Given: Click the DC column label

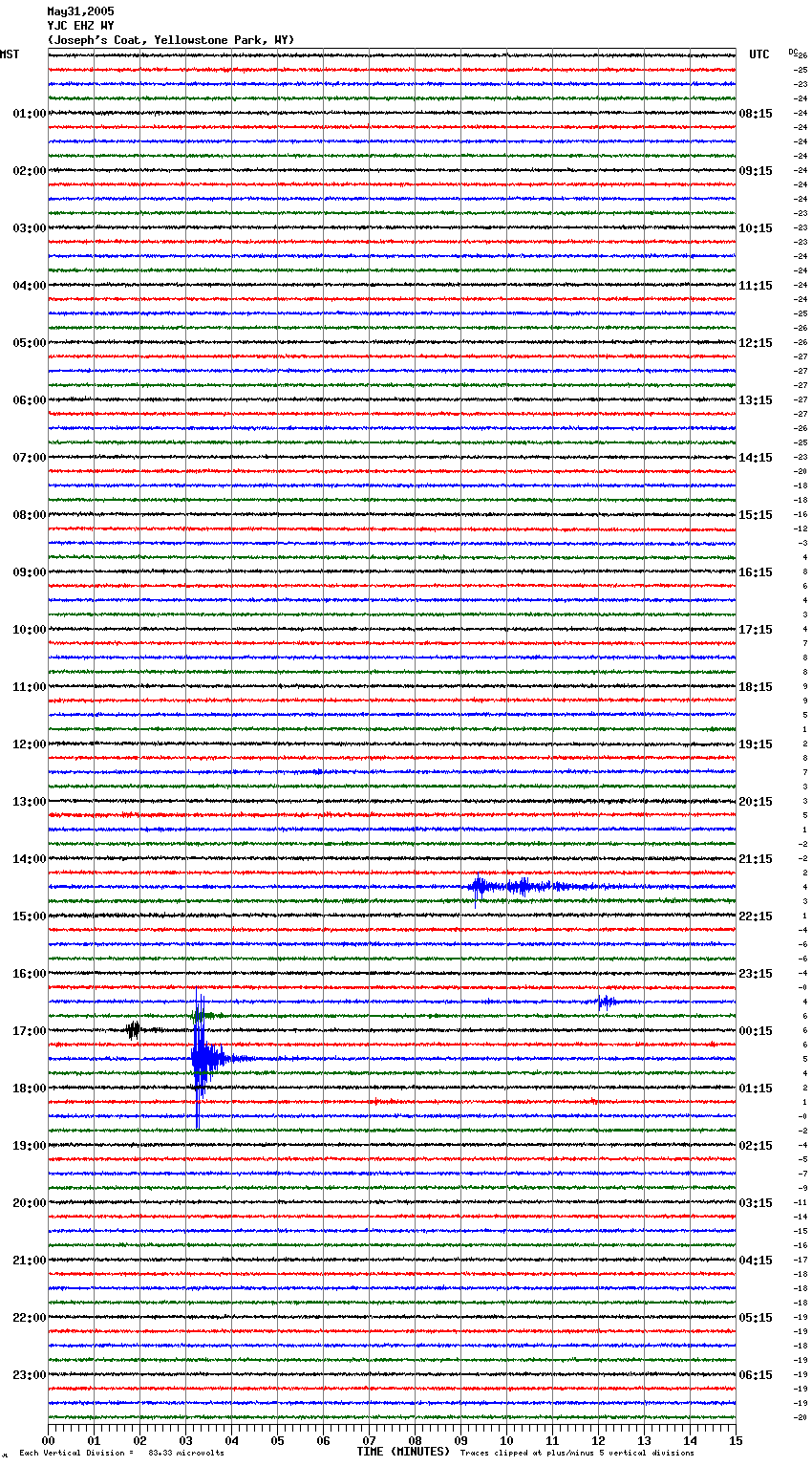Looking at the screenshot, I should point(792,52).
